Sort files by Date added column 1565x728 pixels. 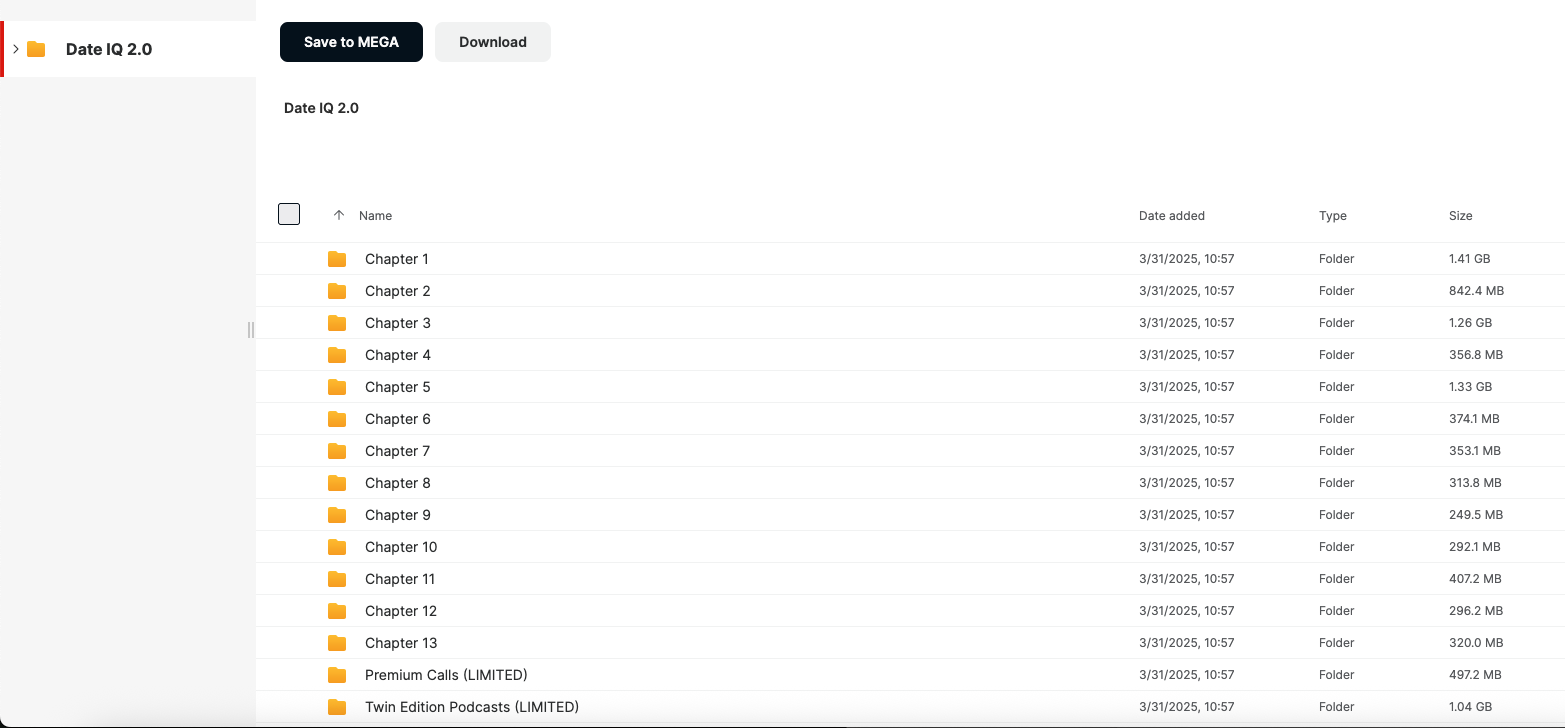(1171, 216)
